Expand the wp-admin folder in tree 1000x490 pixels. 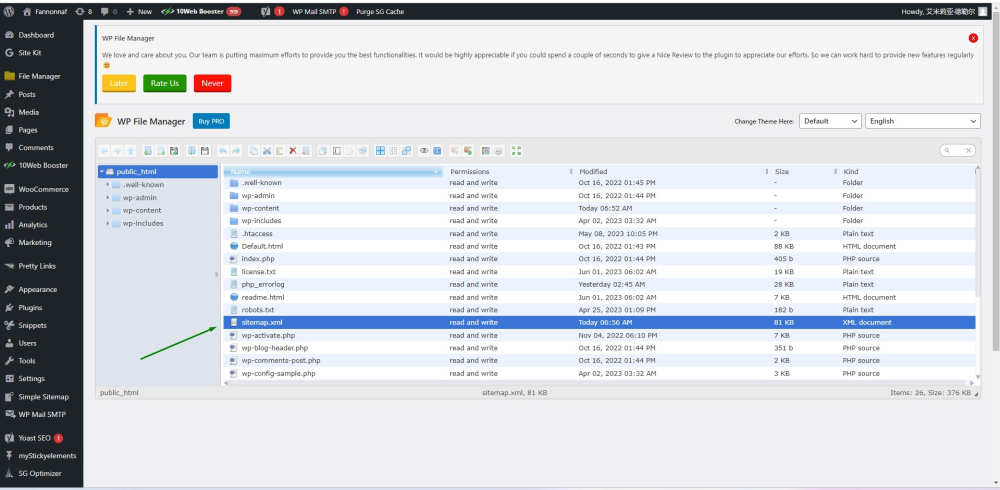click(108, 198)
